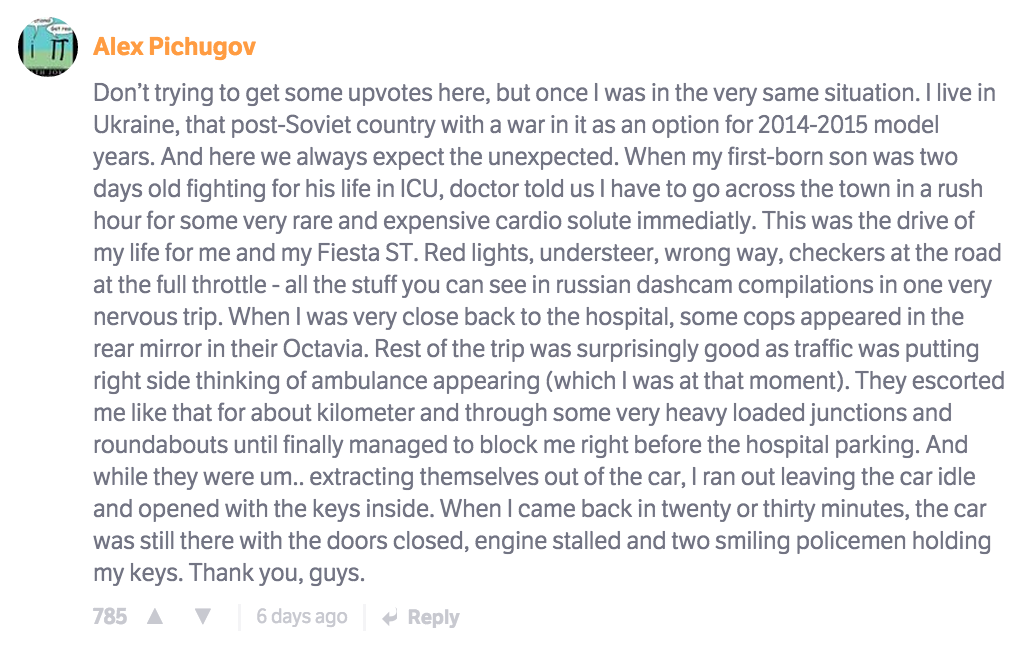Click the 785 vote count
Screen dimensions: 1027x645
[x=110, y=617]
